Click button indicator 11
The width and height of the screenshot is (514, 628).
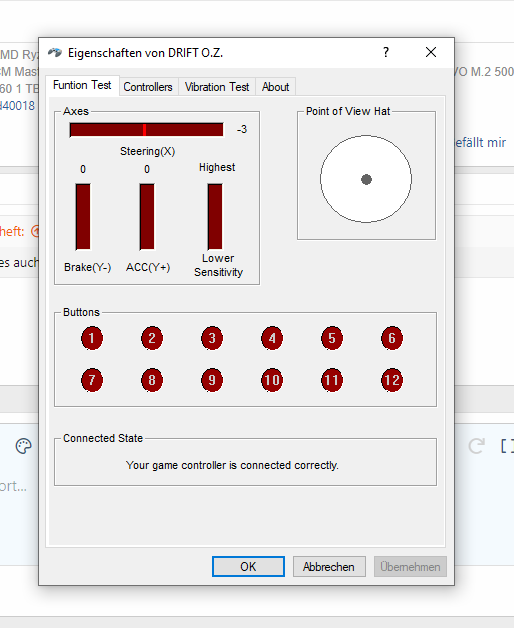pyautogui.click(x=332, y=380)
